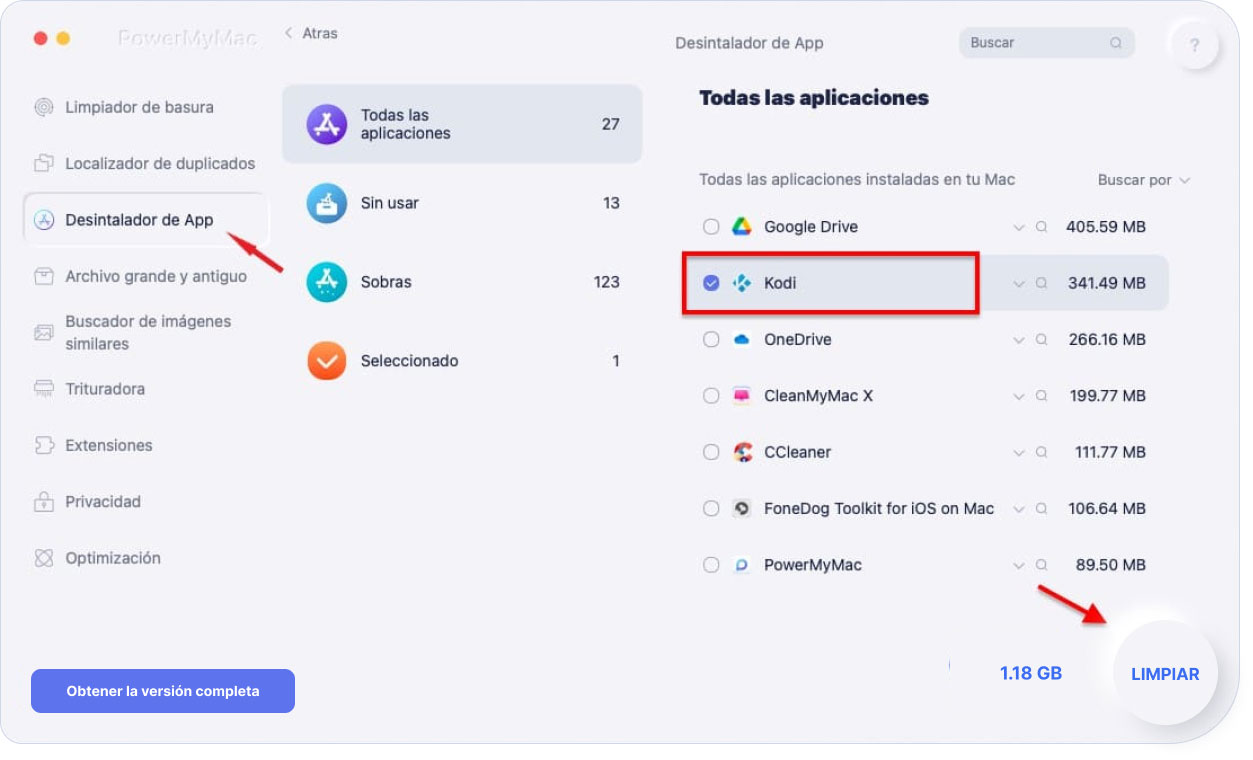Open the Optimización module
1253x760 pixels.
[113, 558]
